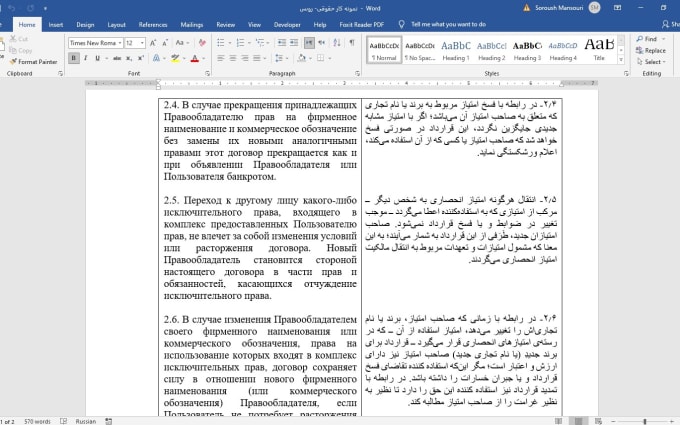Expand the Styles gallery
The image size is (680, 425).
pos(621,60)
